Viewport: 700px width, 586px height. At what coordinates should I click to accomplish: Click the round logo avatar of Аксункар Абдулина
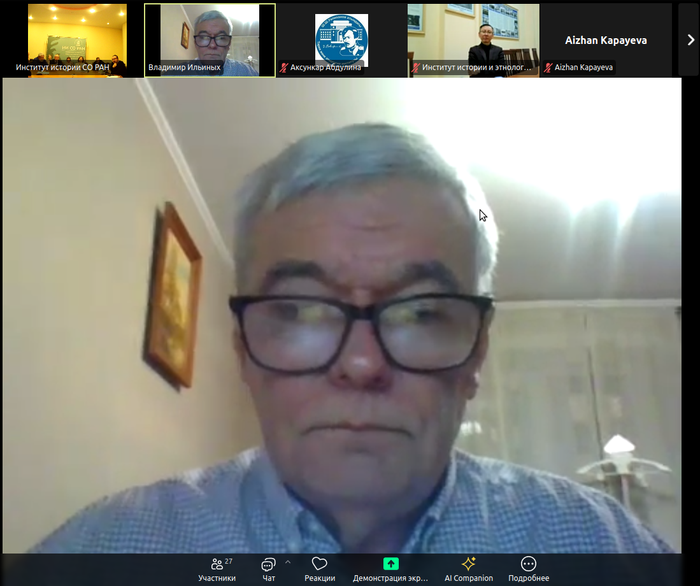pyautogui.click(x=341, y=37)
